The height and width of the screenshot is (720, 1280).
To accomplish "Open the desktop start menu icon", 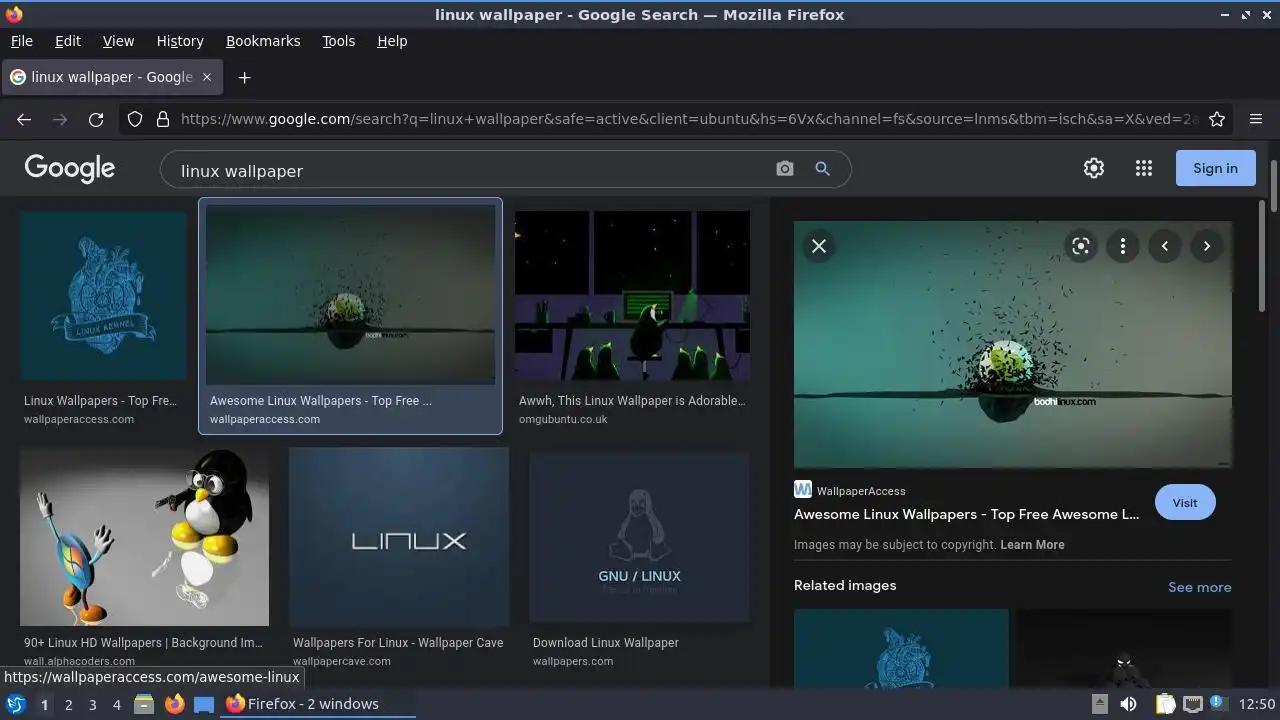I will click(16, 704).
